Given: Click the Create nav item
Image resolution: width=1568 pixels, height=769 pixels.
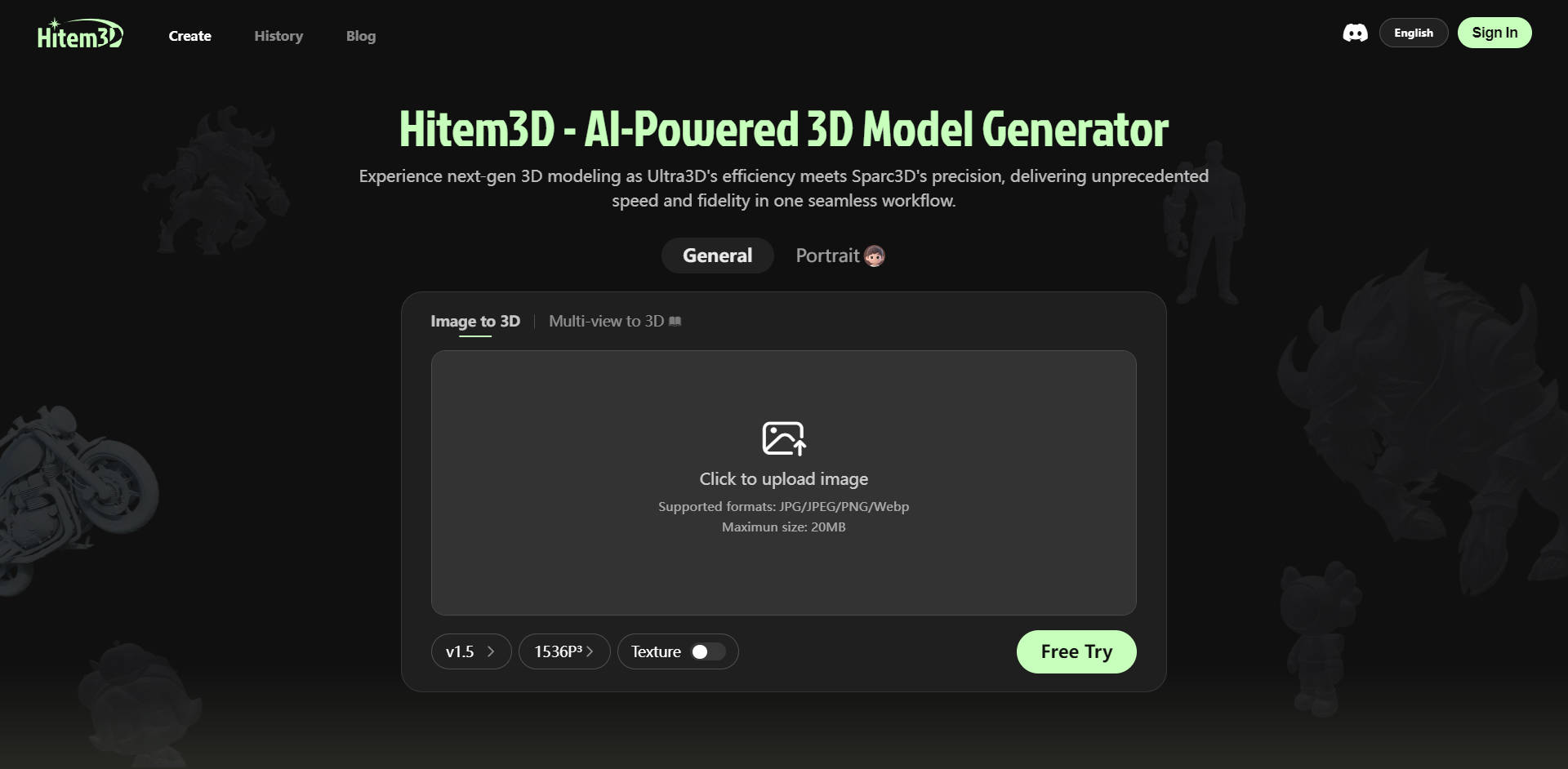Looking at the screenshot, I should 189,36.
